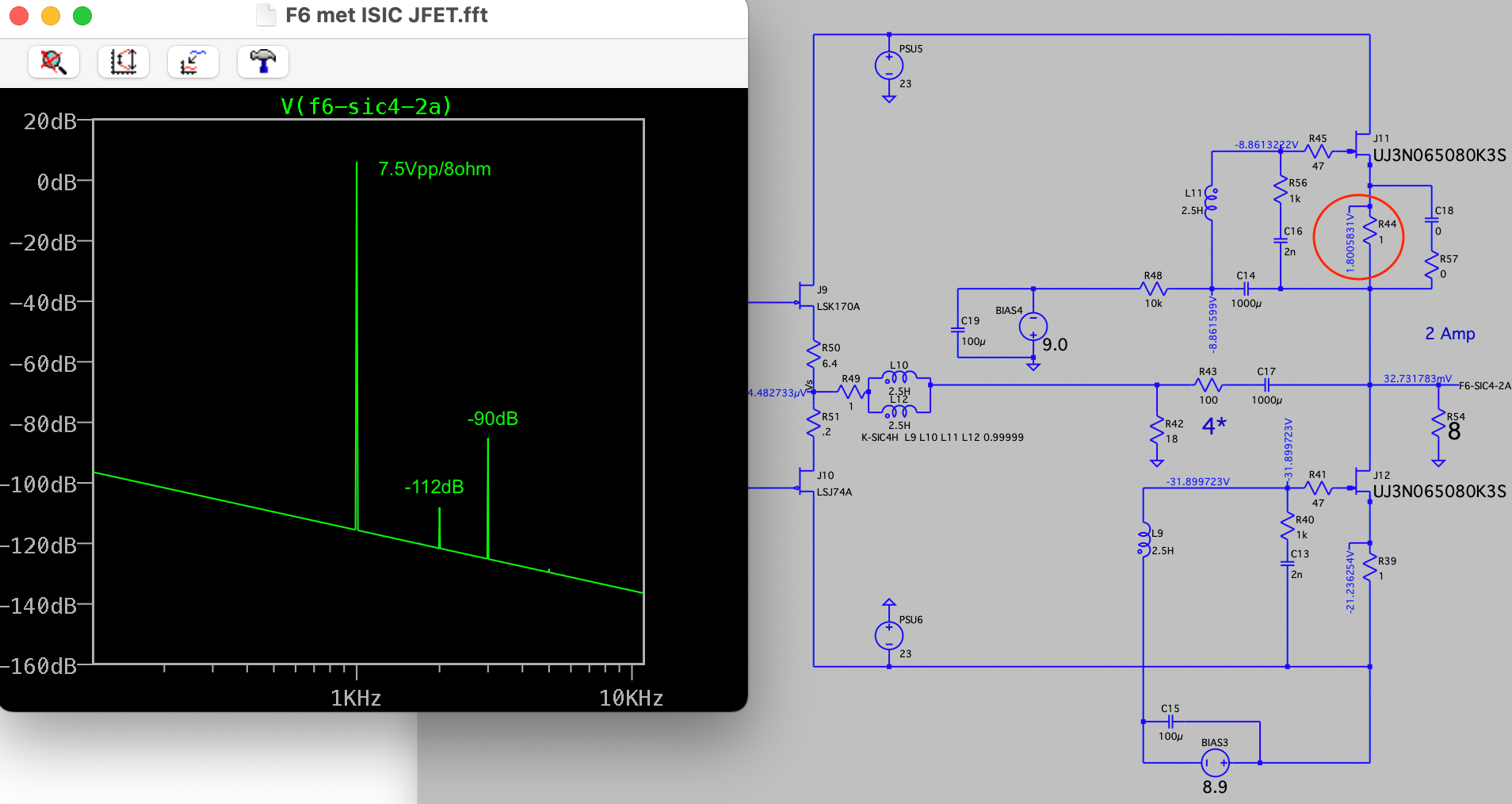Click the zoom-cancel magnifier toolbar icon
Screen dimensions: 1512x804
54,62
